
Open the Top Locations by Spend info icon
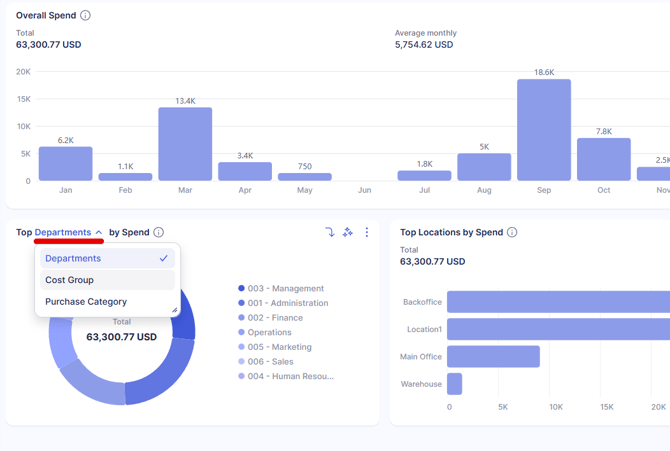tap(512, 232)
